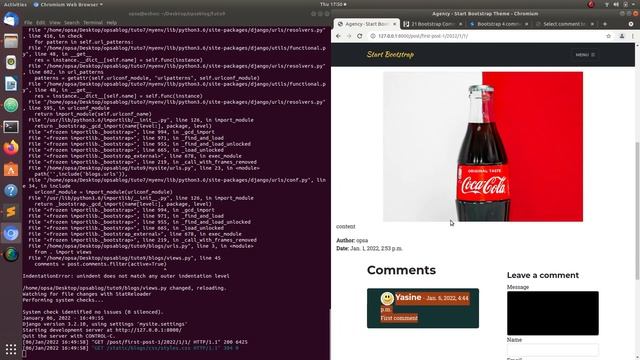The width and height of the screenshot is (640, 360).
Task: Open the Files manager in the dock
Action: 11,41
